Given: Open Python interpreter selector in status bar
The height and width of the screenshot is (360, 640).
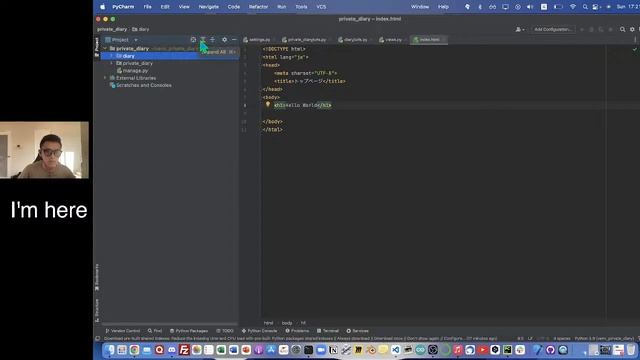Looking at the screenshot, I should click(604, 338).
